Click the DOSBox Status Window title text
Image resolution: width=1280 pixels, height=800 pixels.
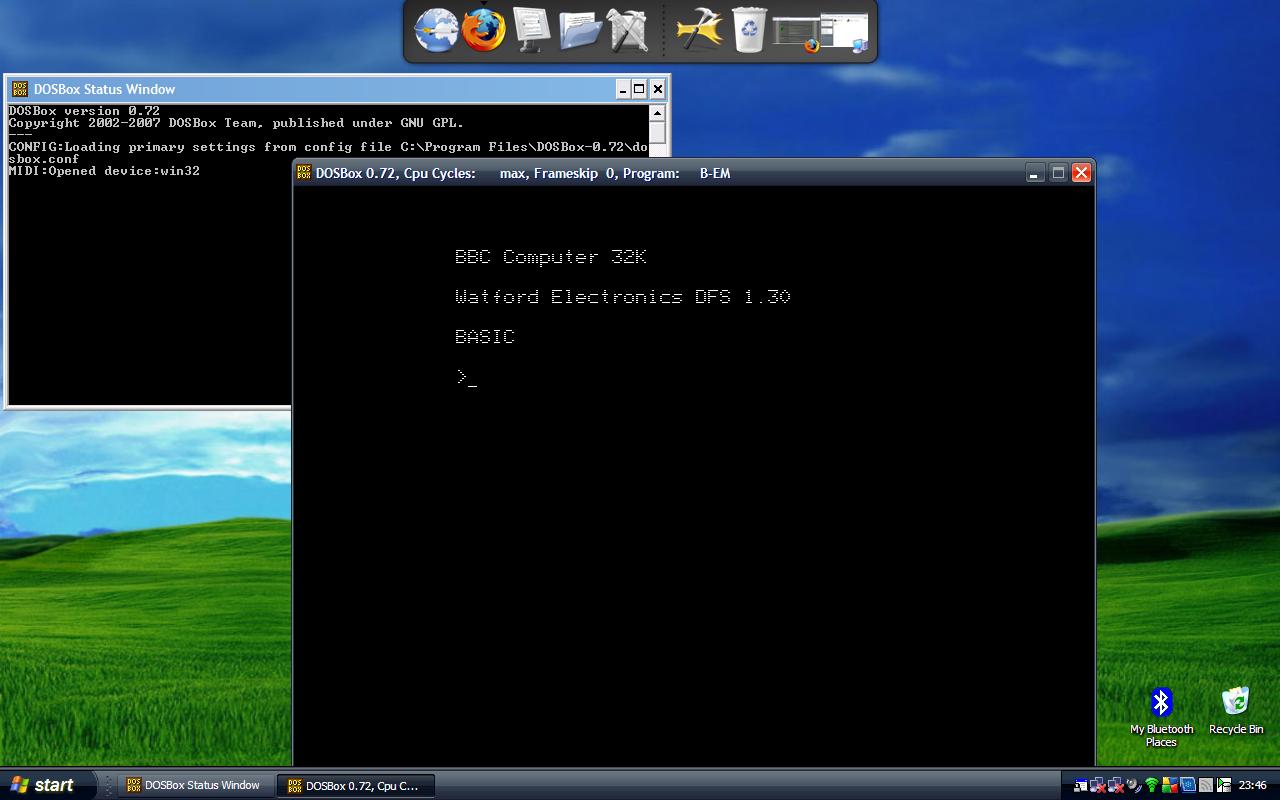point(104,89)
